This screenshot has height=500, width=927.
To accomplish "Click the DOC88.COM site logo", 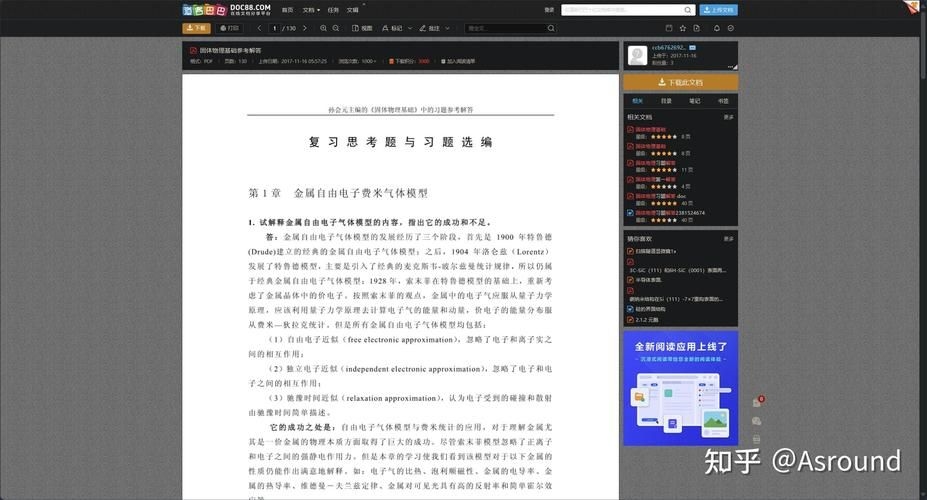I will pos(226,9).
